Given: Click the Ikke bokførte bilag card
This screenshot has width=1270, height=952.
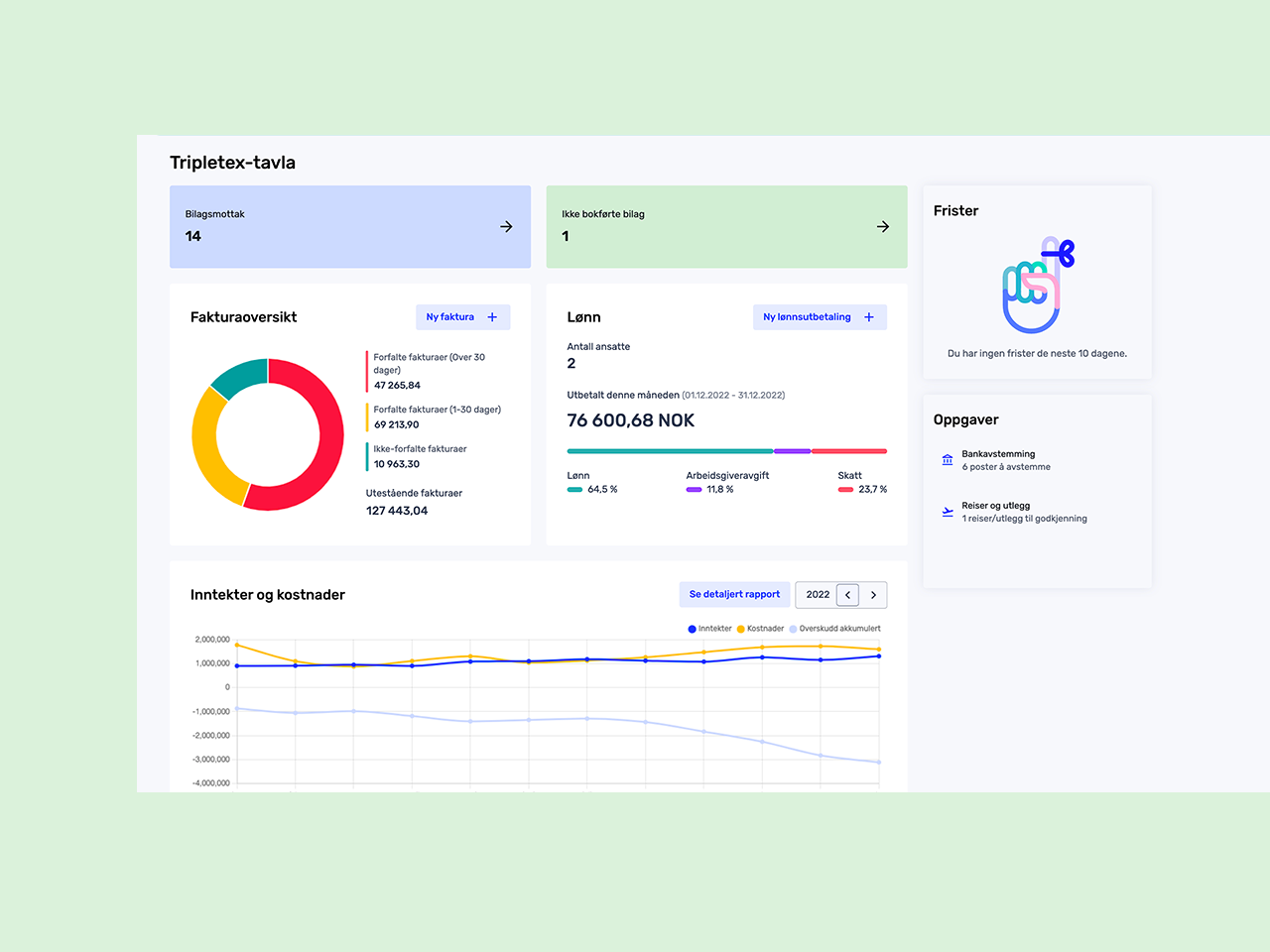Looking at the screenshot, I should tap(727, 227).
